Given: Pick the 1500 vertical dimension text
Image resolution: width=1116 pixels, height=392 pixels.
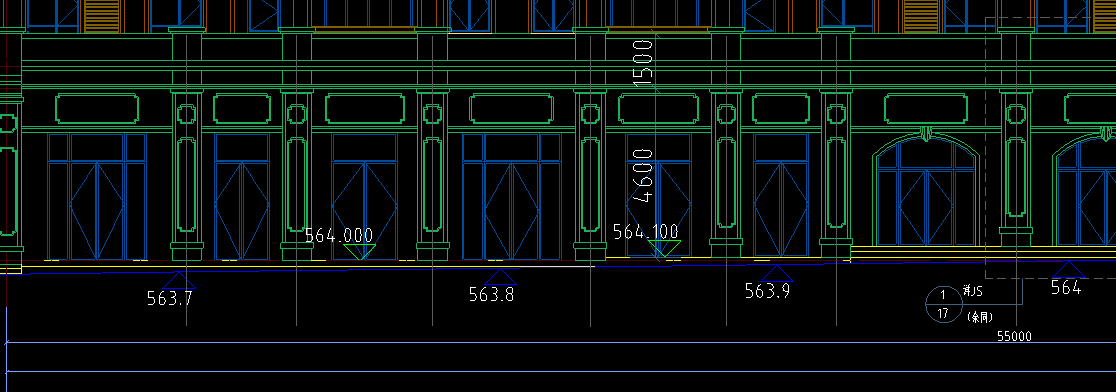Looking at the screenshot, I should pos(643,63).
